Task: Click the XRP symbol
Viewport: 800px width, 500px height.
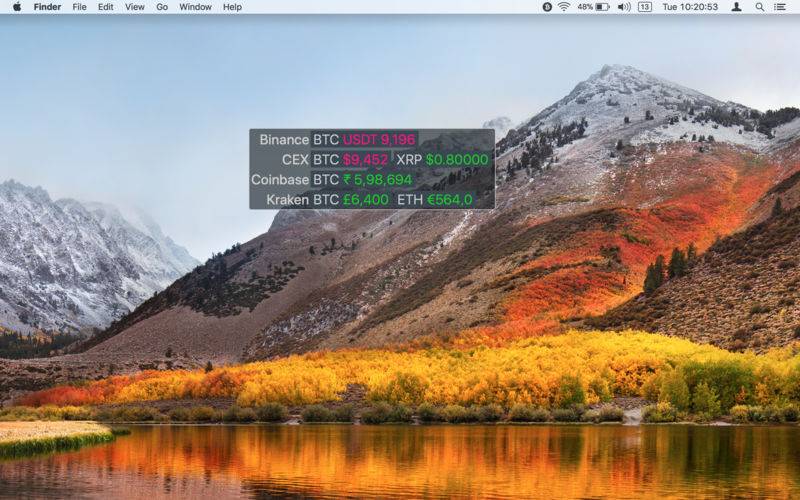Action: point(409,160)
